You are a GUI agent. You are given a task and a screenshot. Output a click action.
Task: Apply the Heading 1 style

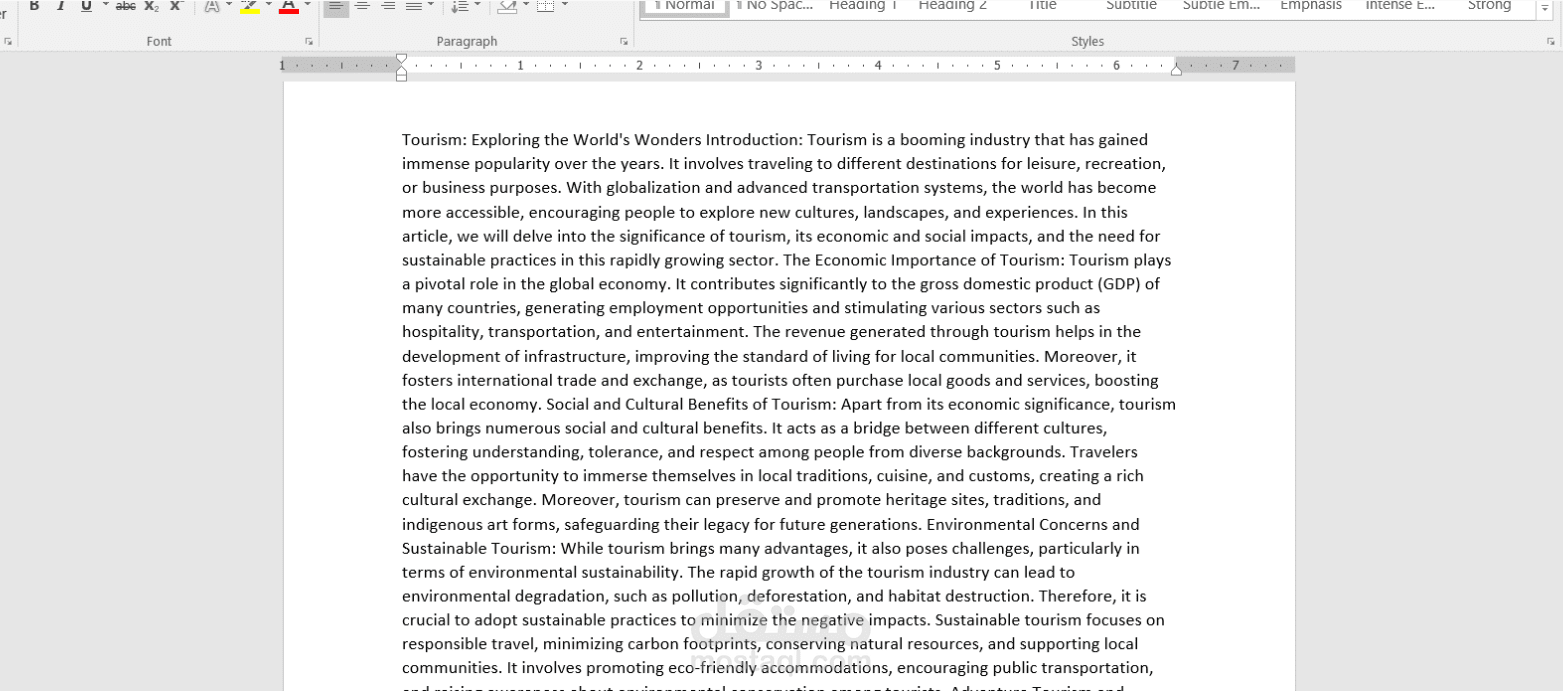coord(863,6)
